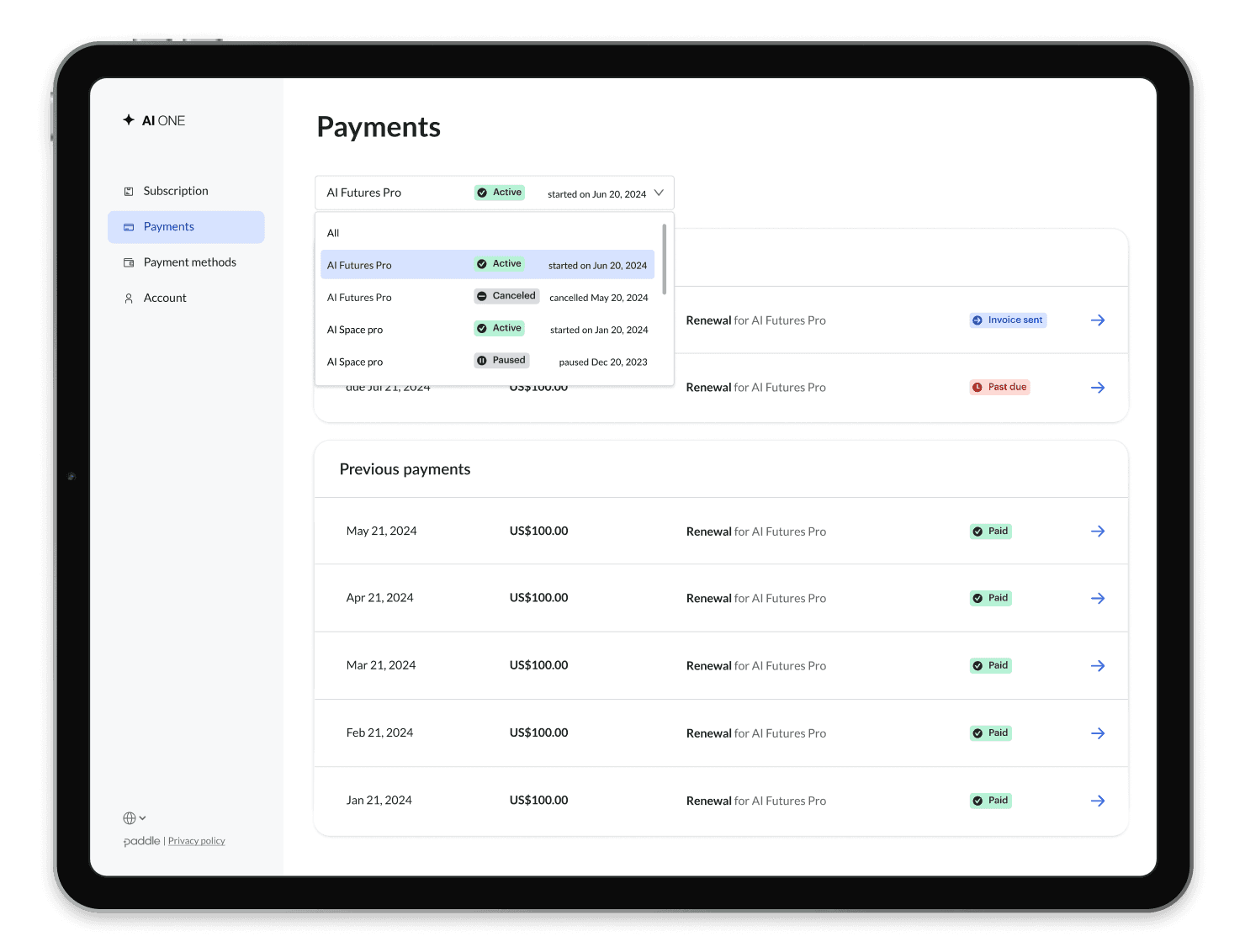Image resolution: width=1245 pixels, height=952 pixels.
Task: Click the Apr 21, 2024 date
Action: click(x=379, y=598)
